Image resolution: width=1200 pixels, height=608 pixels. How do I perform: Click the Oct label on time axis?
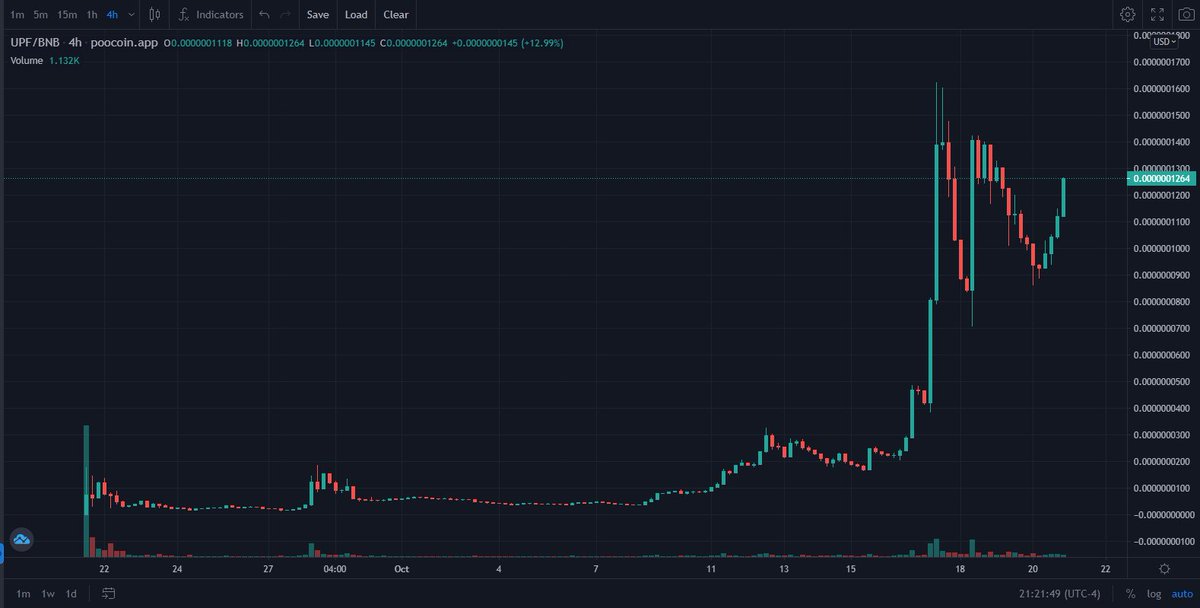pos(401,569)
